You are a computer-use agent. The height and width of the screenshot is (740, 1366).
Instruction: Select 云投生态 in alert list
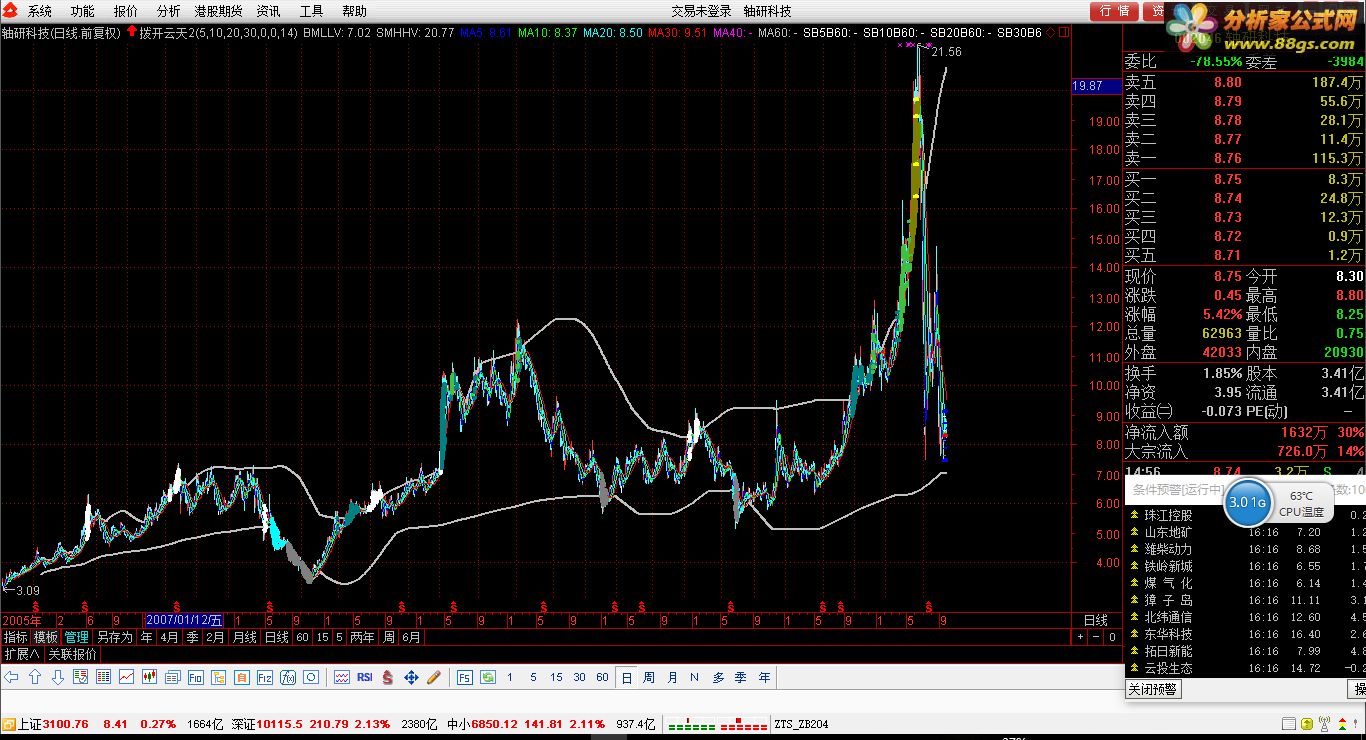[1168, 668]
